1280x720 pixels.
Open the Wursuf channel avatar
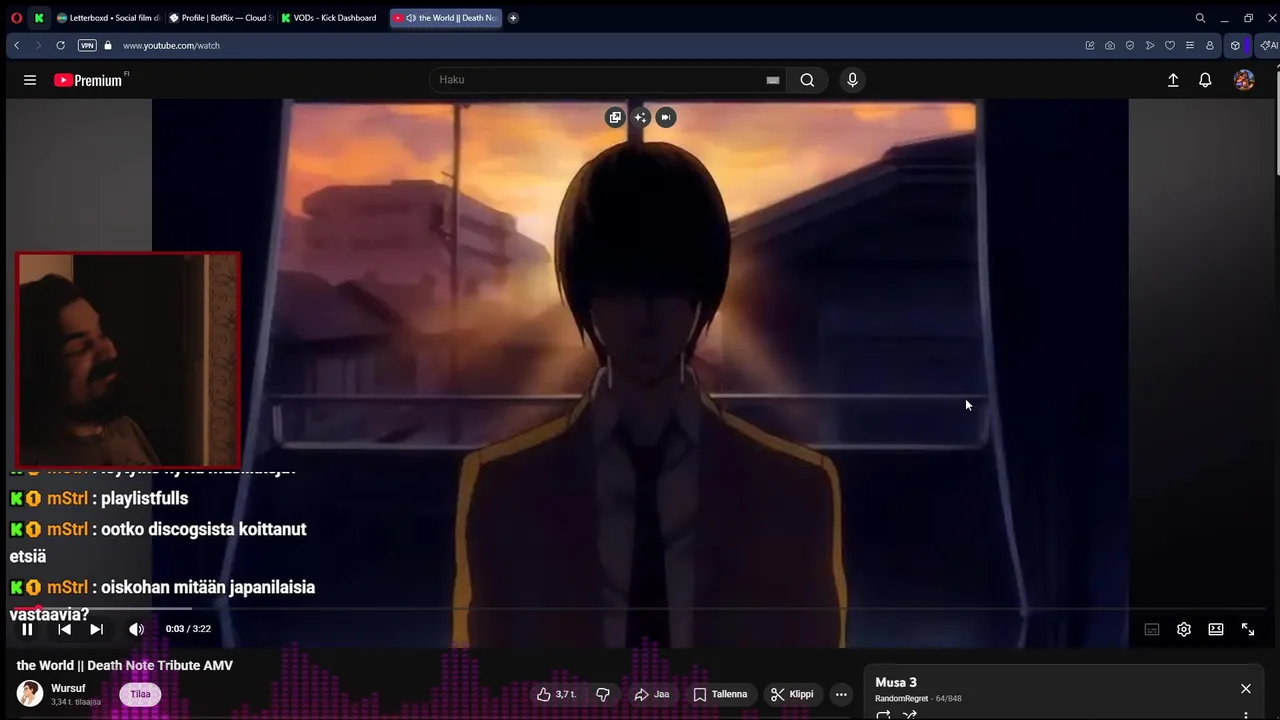[x=30, y=693]
